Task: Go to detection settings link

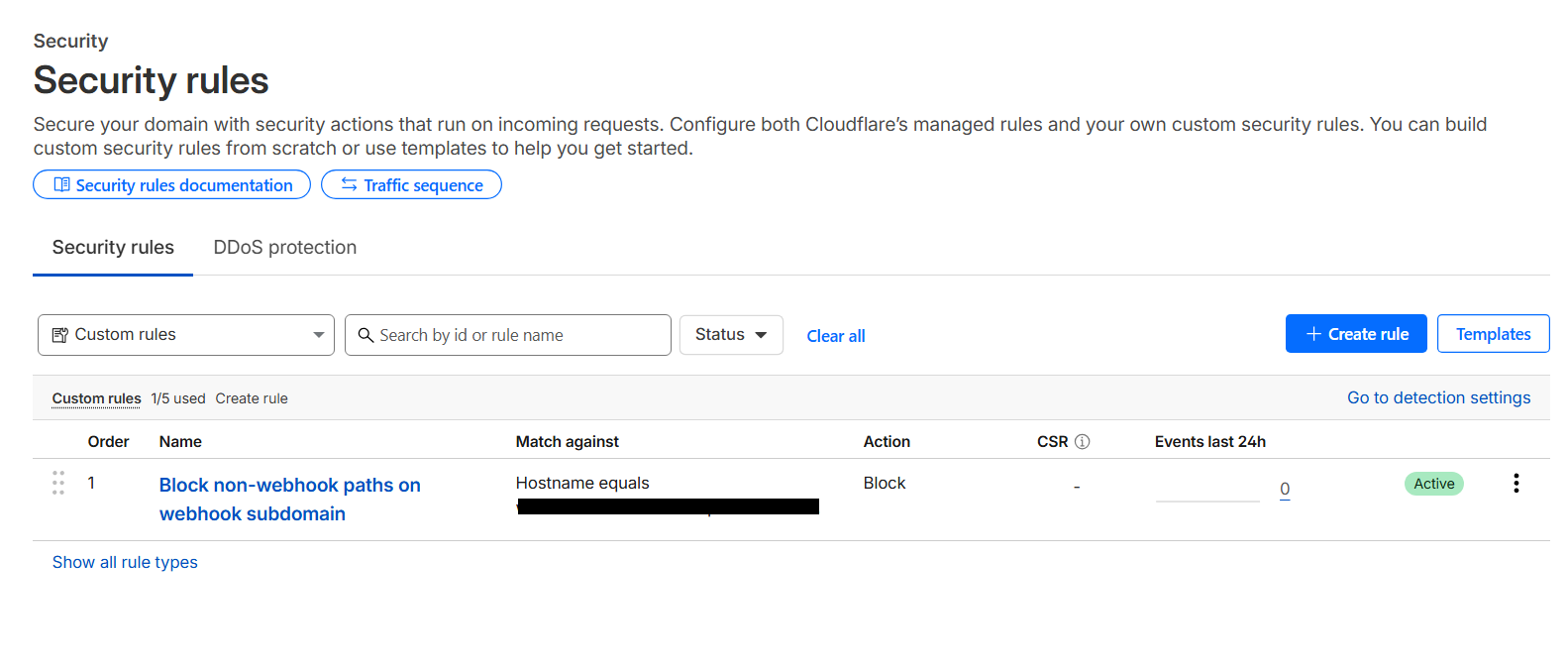Action: (x=1438, y=397)
